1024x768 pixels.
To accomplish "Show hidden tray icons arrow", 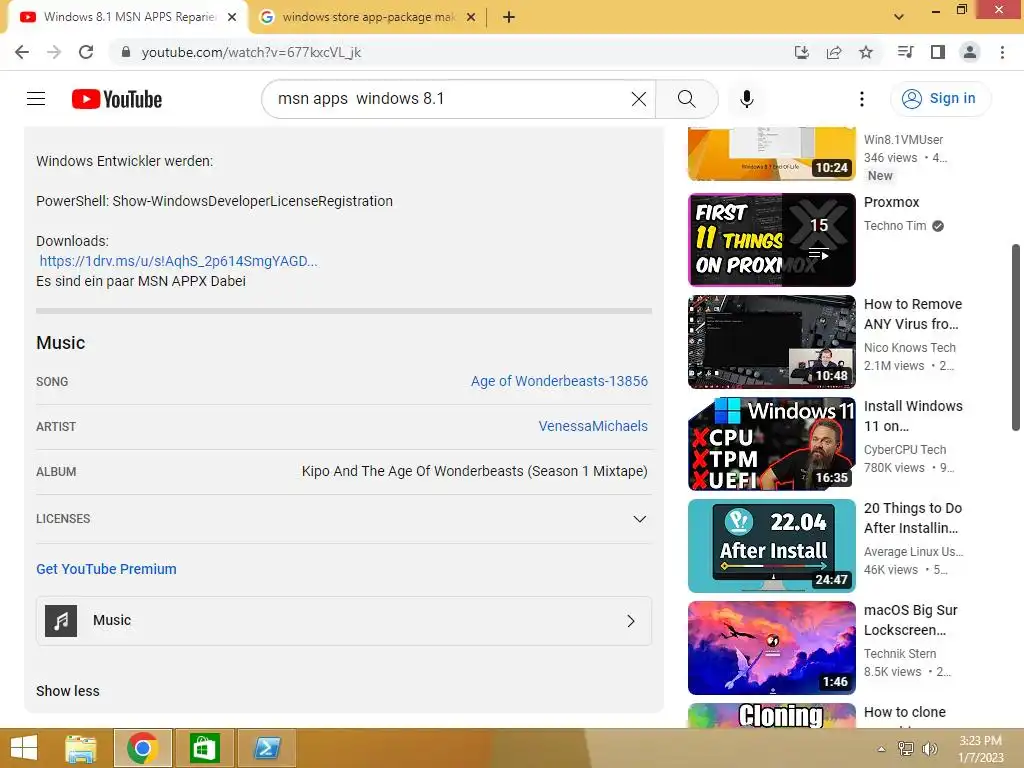I will click(882, 749).
